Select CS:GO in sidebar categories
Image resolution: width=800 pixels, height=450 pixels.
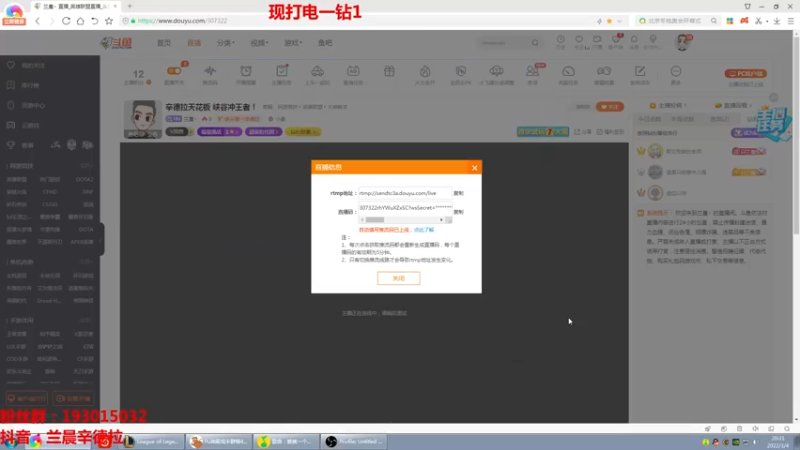[x=49, y=204]
